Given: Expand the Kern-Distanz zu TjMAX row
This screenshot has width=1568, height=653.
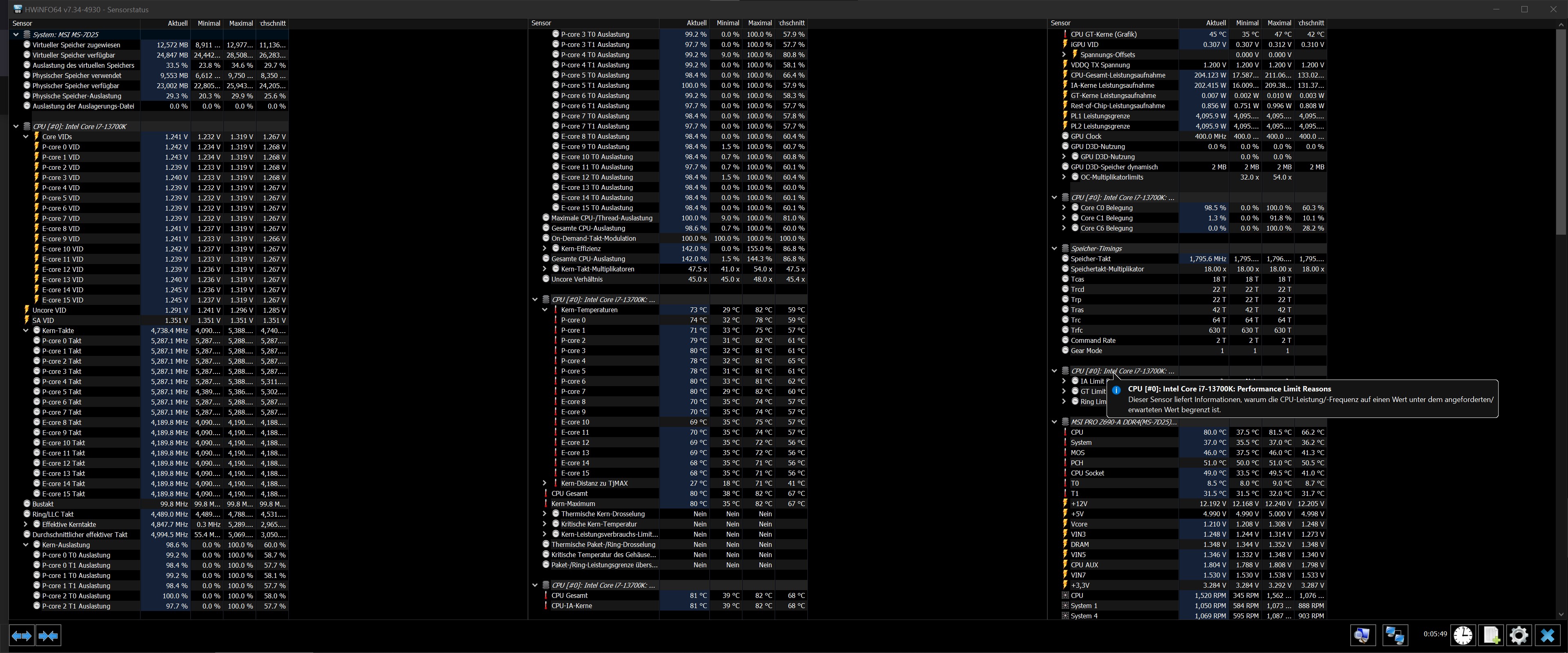Looking at the screenshot, I should [x=545, y=483].
